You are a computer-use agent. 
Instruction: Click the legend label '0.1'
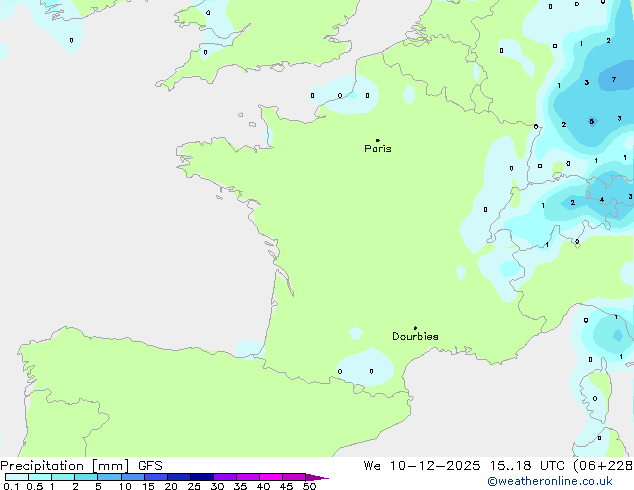11,486
